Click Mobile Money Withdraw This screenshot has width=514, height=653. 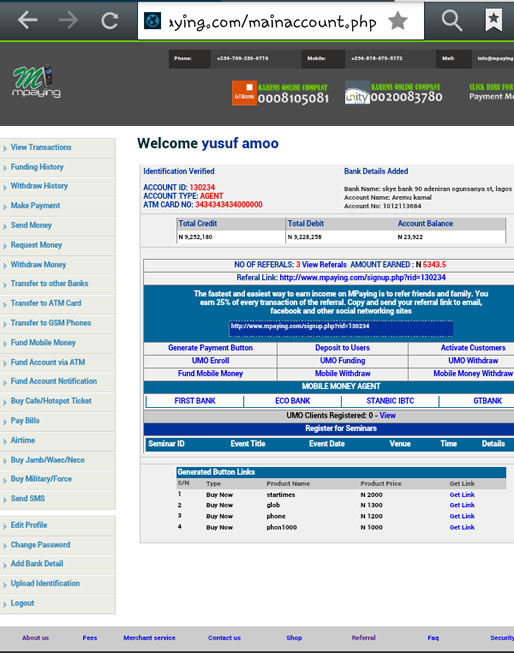[473, 374]
